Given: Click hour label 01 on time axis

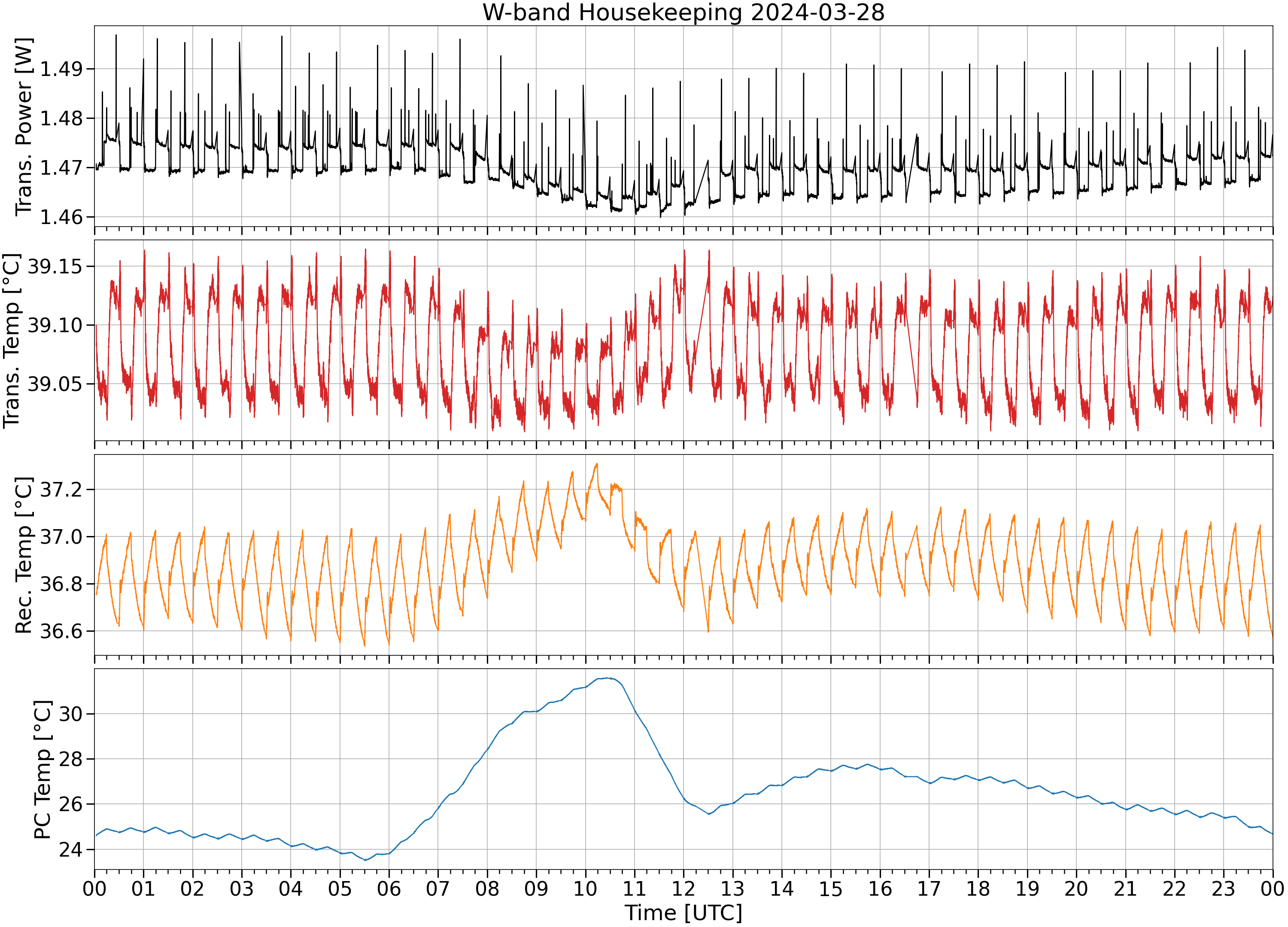Looking at the screenshot, I should (x=143, y=888).
